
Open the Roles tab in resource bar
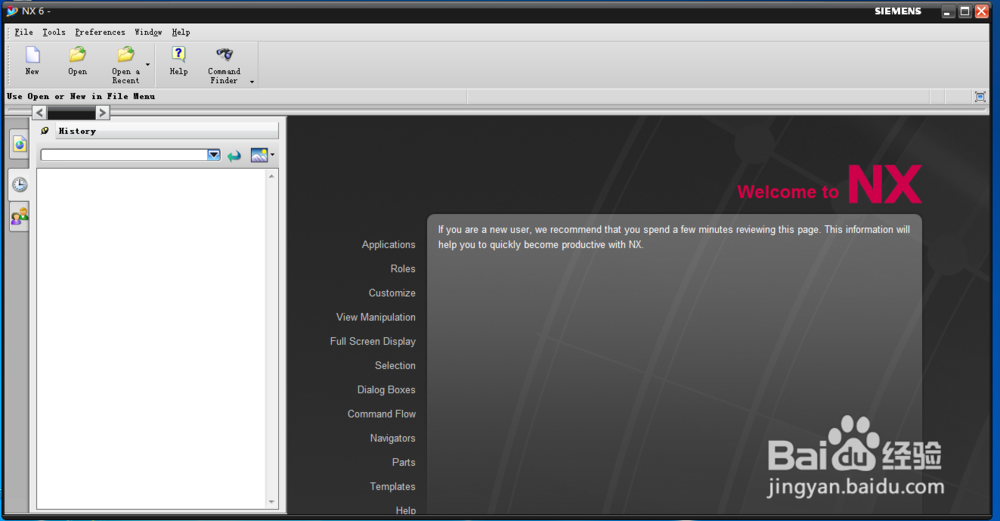20,217
